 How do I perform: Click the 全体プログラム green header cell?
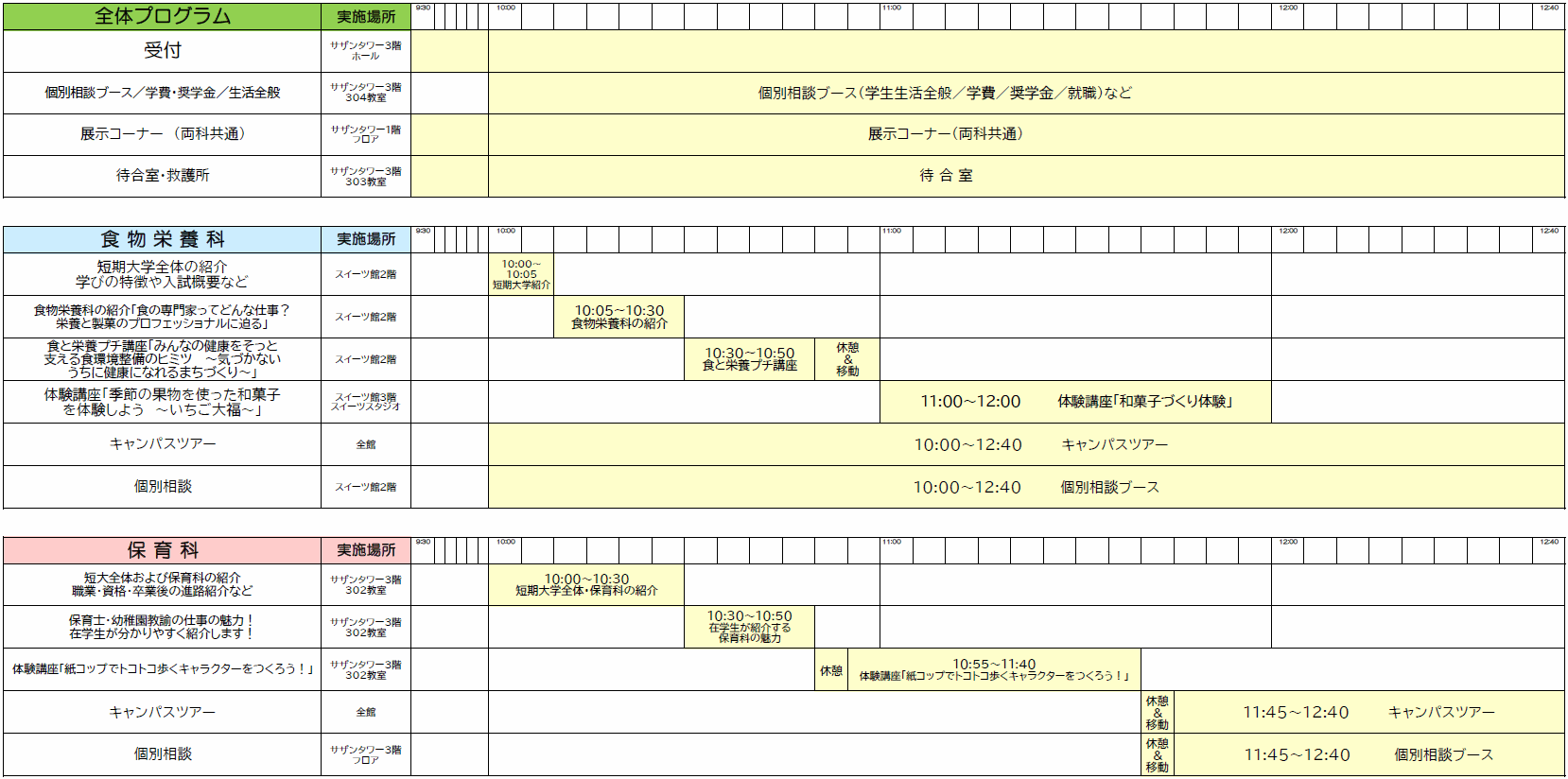click(162, 16)
